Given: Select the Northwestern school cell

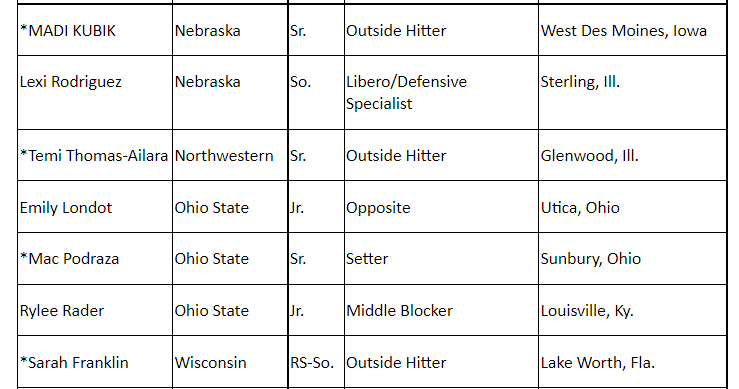Looking at the screenshot, I should point(230,155).
